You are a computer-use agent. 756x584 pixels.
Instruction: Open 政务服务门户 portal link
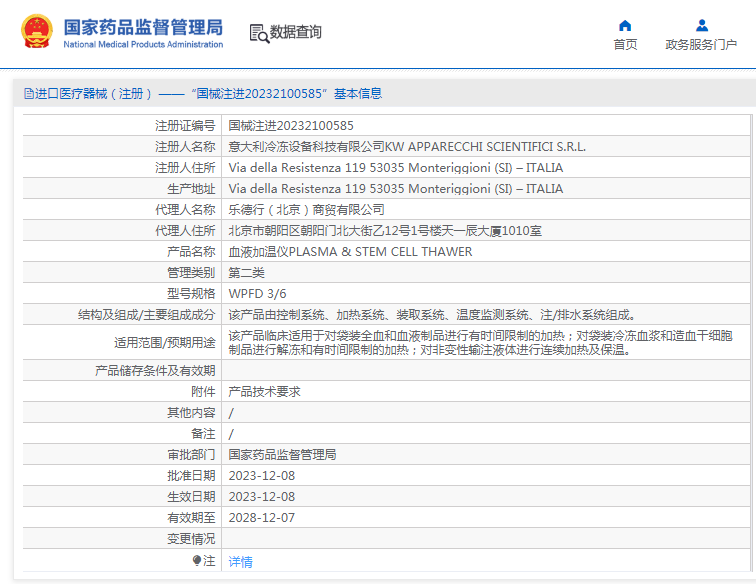click(x=701, y=45)
